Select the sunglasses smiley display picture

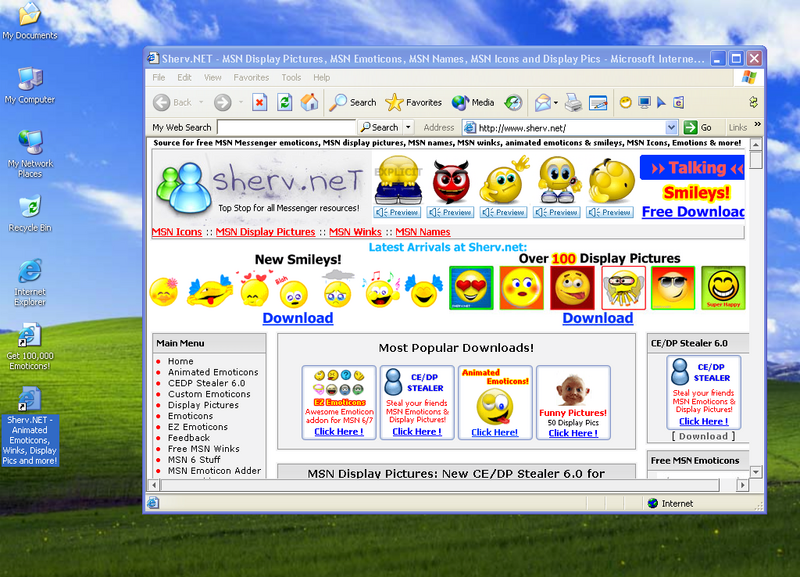tap(673, 288)
